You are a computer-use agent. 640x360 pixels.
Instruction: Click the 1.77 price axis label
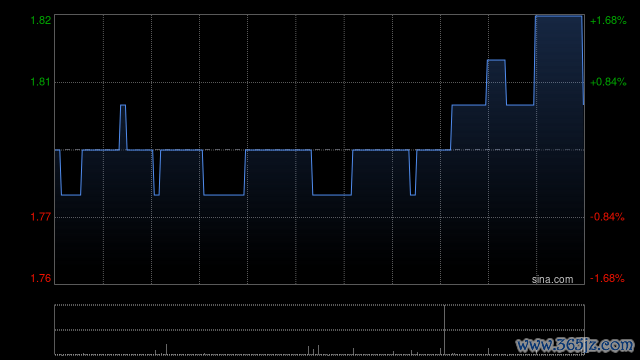41,217
